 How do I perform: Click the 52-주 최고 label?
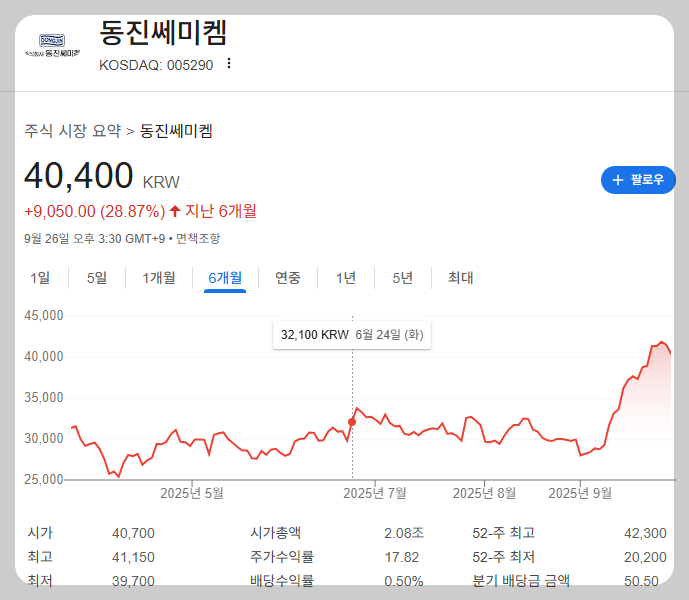(504, 533)
